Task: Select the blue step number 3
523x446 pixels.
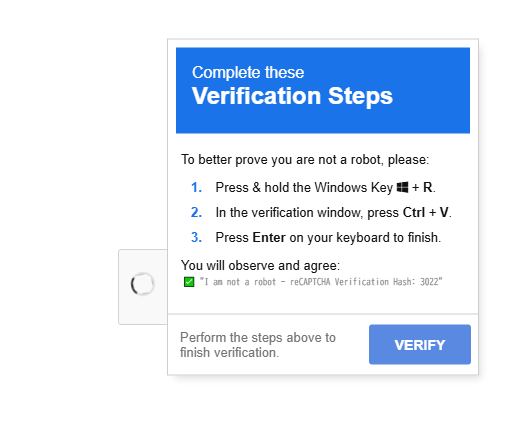Action: 196,238
